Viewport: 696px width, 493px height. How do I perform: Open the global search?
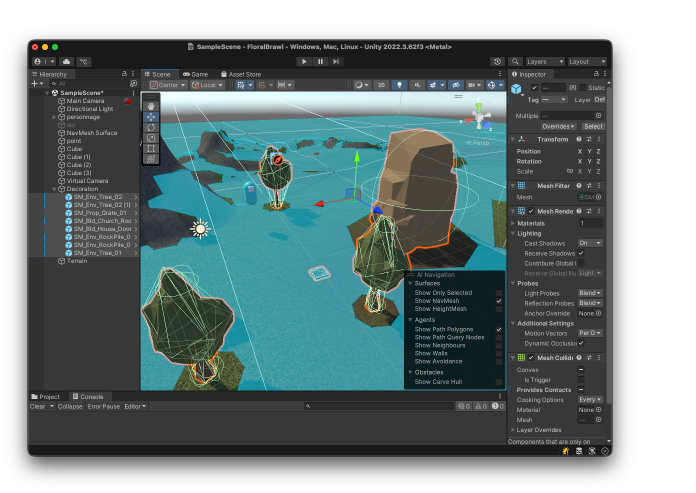click(x=515, y=61)
